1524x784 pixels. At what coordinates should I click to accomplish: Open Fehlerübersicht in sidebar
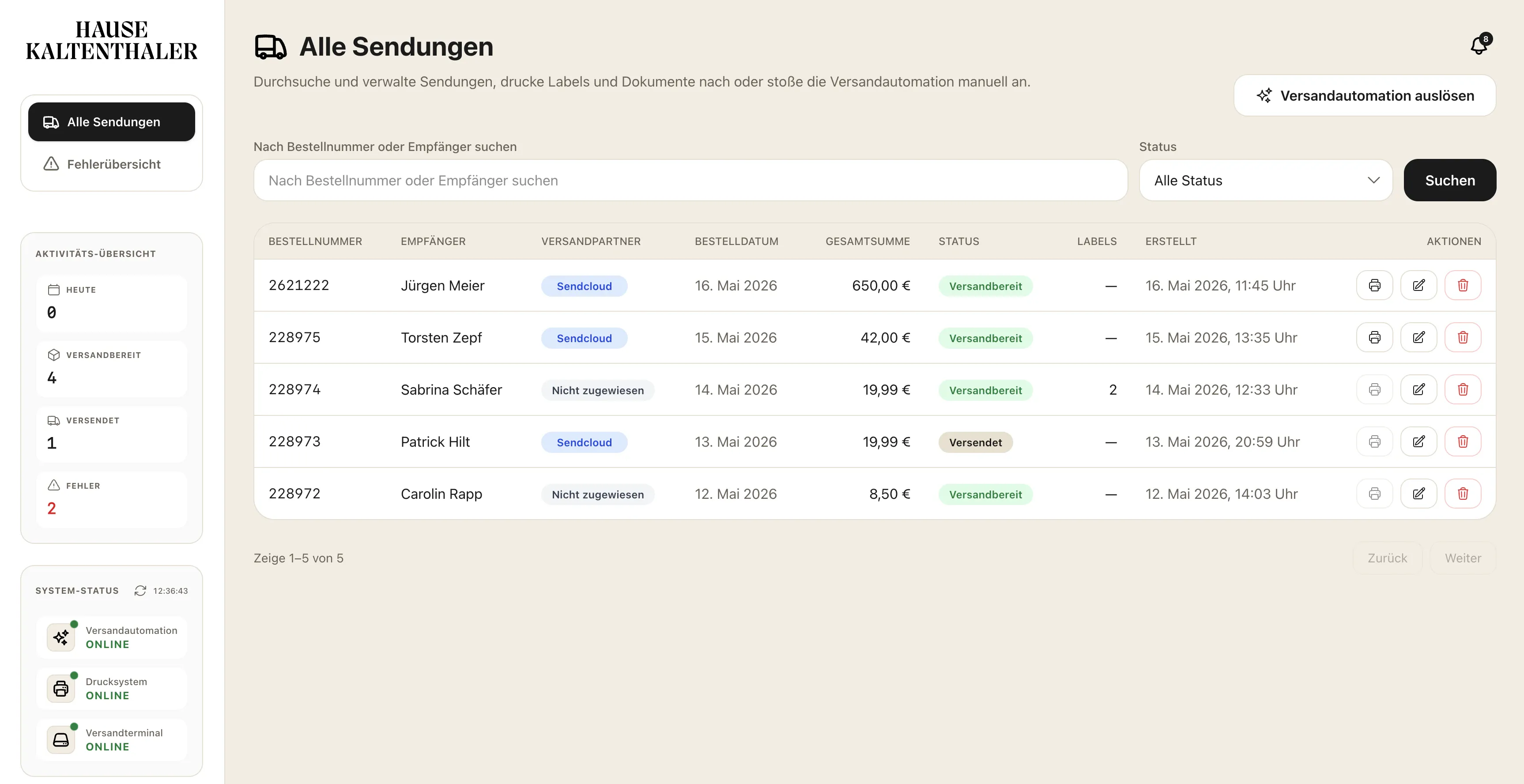(112, 164)
